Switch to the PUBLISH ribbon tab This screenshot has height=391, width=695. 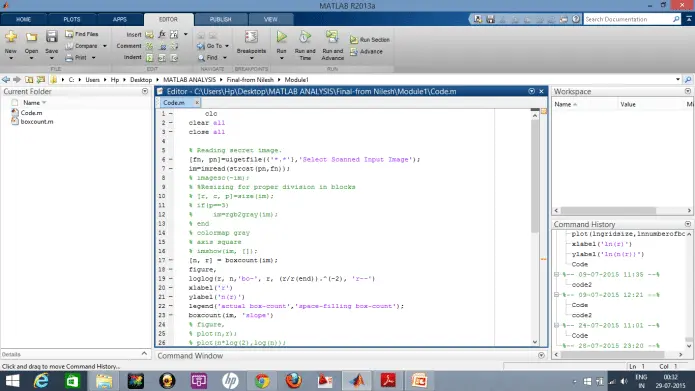[x=220, y=20]
